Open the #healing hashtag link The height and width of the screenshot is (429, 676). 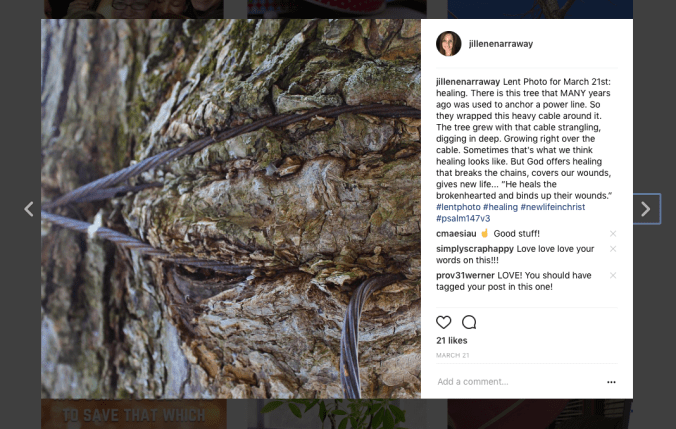pyautogui.click(x=507, y=207)
